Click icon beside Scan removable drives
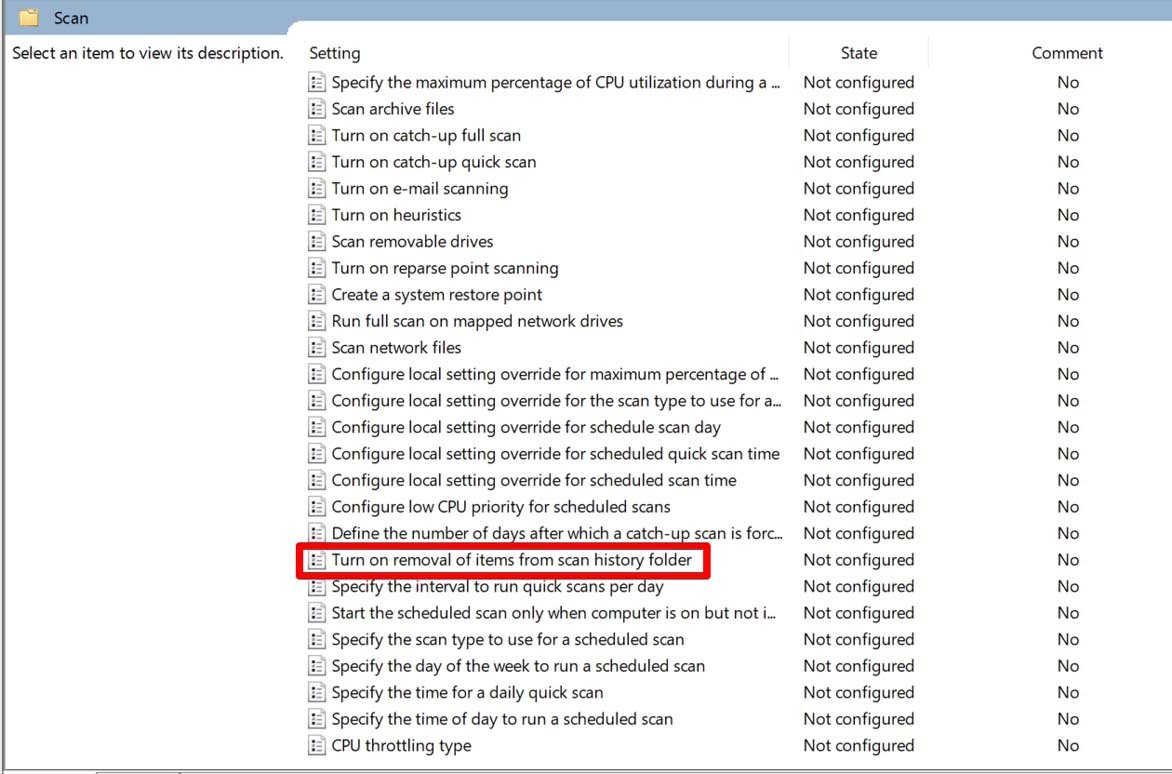This screenshot has height=774, width=1172. (317, 242)
